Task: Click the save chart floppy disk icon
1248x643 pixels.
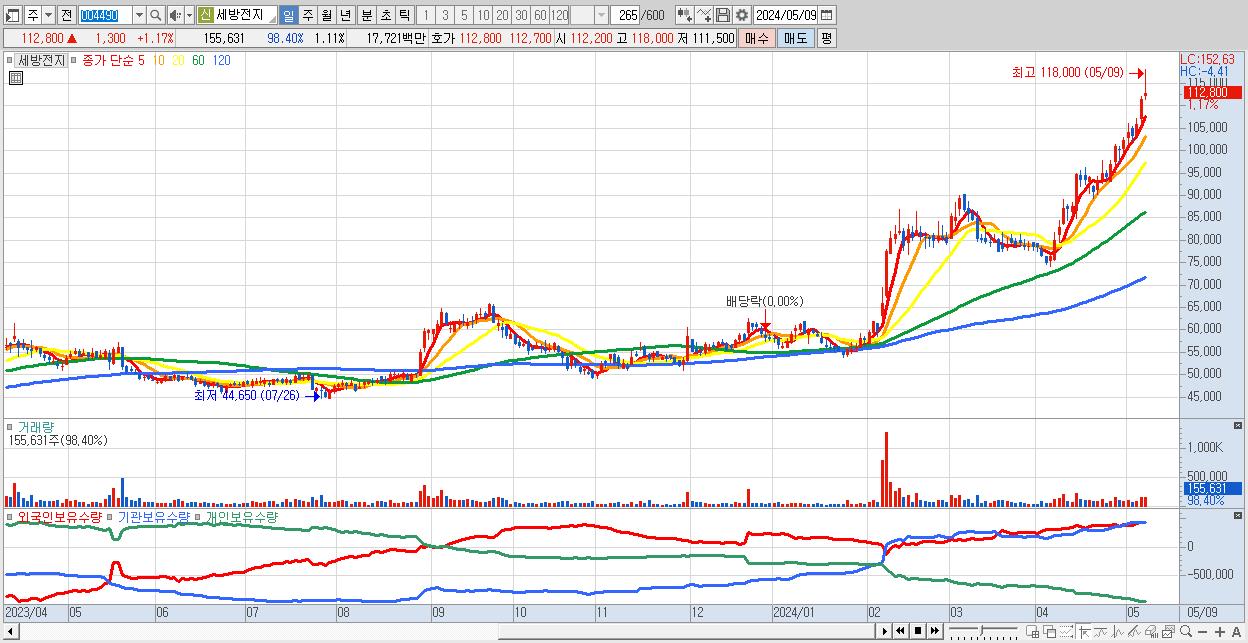Action: coord(723,15)
